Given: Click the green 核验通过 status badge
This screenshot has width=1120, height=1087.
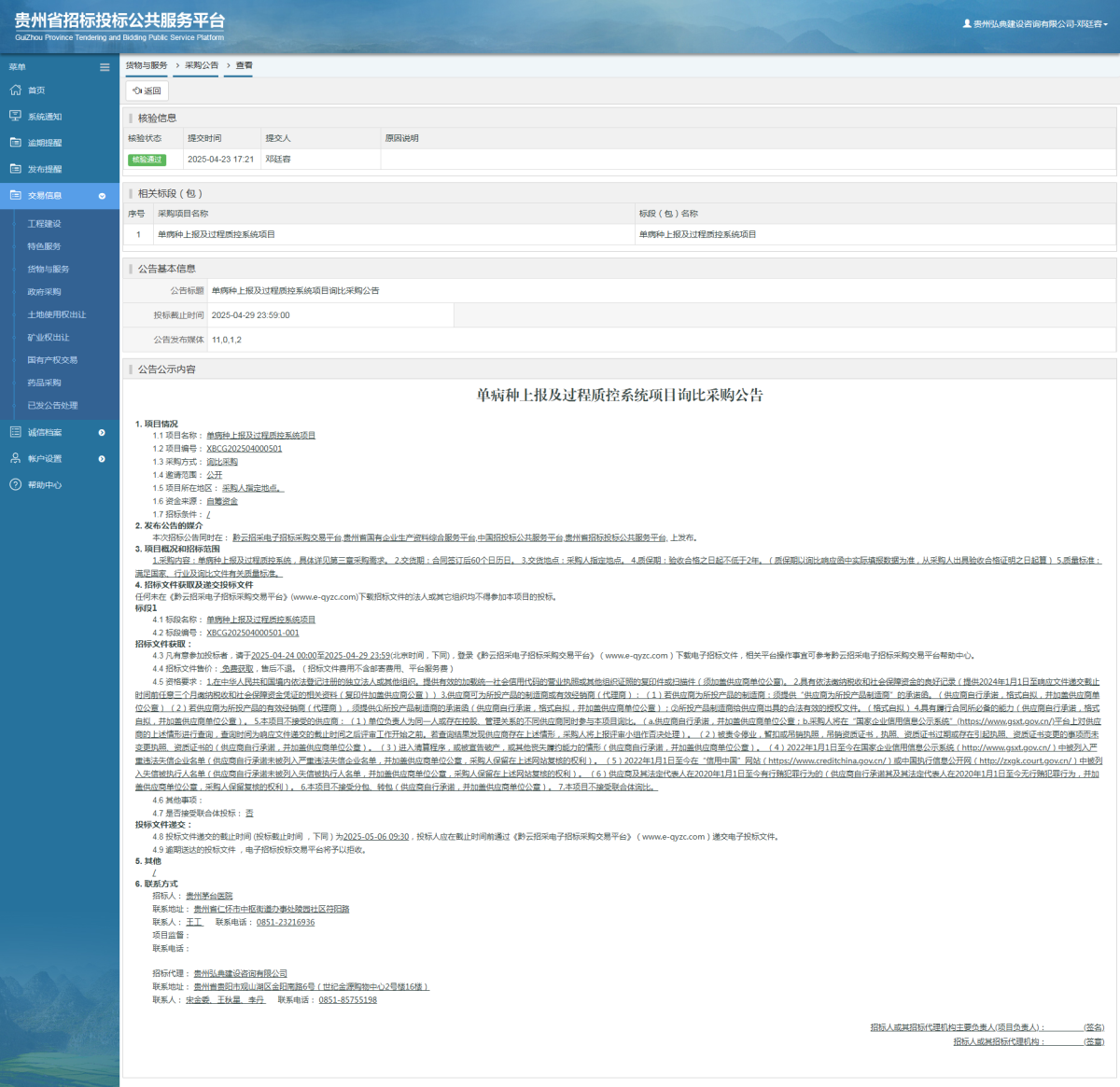Looking at the screenshot, I should [x=147, y=160].
